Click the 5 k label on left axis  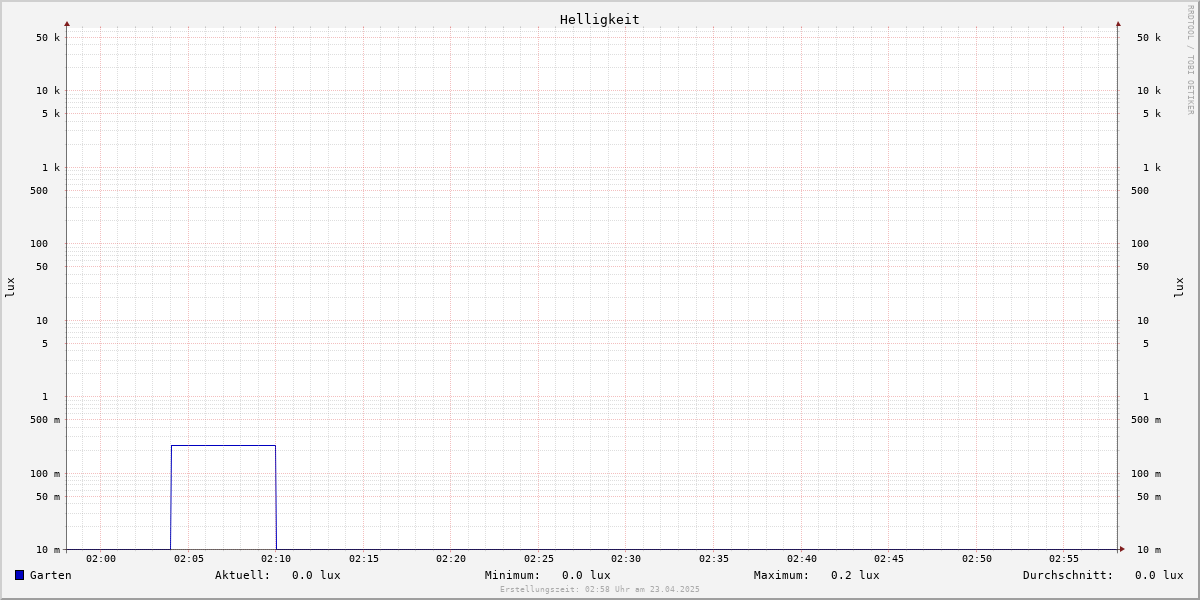tap(51, 114)
